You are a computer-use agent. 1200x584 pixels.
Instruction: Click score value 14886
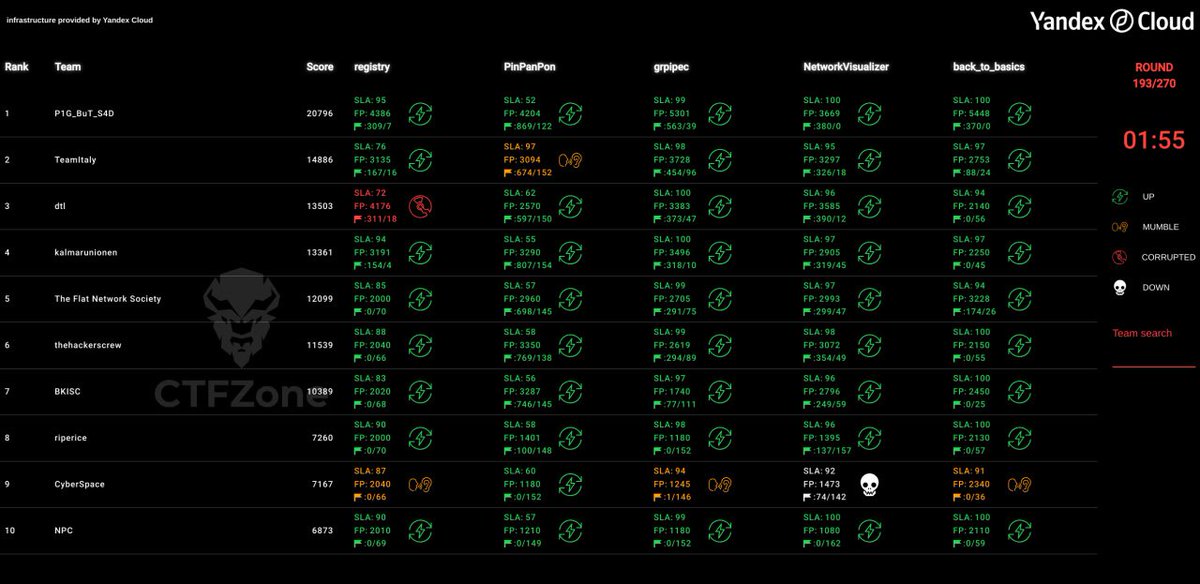point(320,160)
